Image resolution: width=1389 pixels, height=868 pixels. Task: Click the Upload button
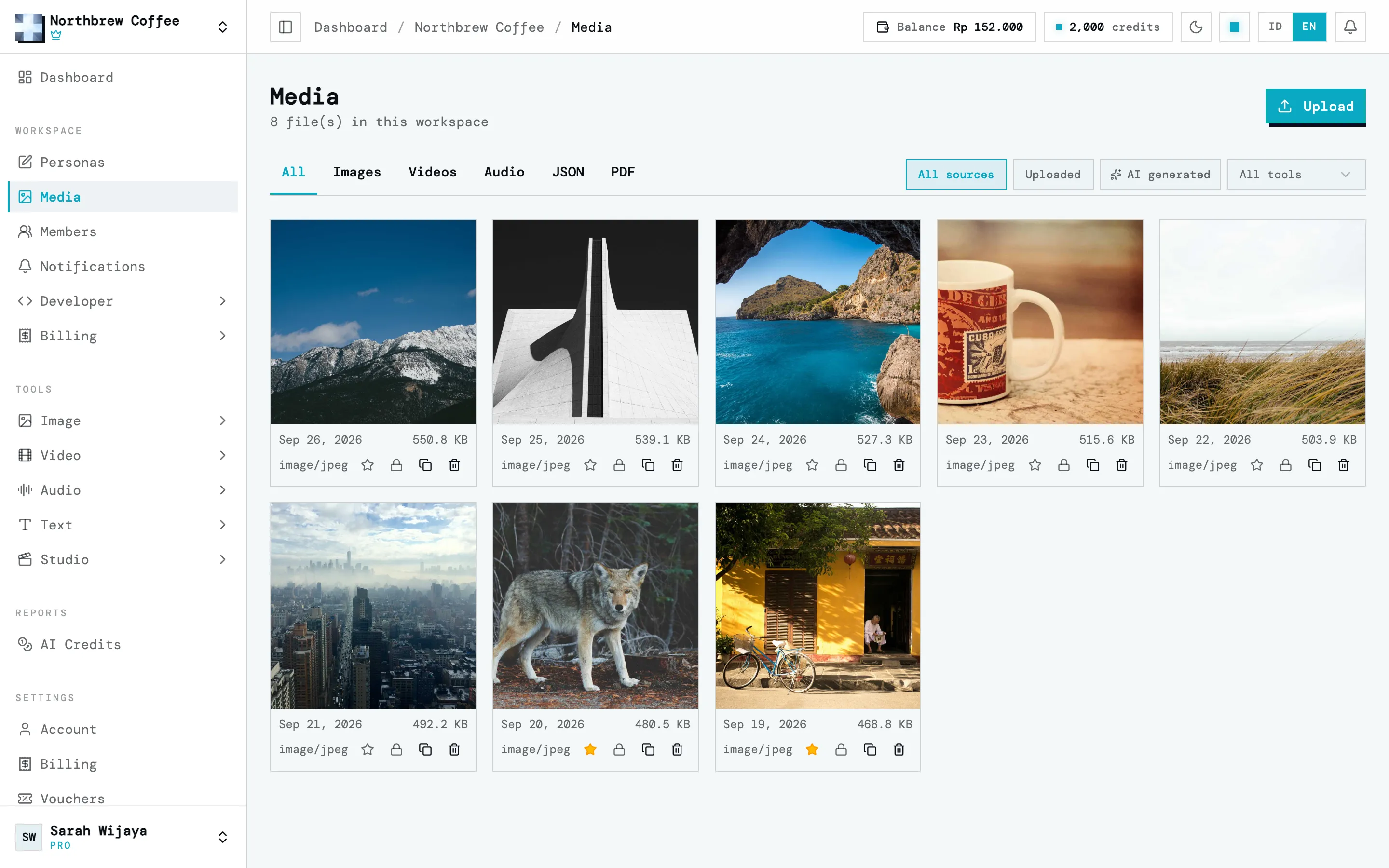1315,106
